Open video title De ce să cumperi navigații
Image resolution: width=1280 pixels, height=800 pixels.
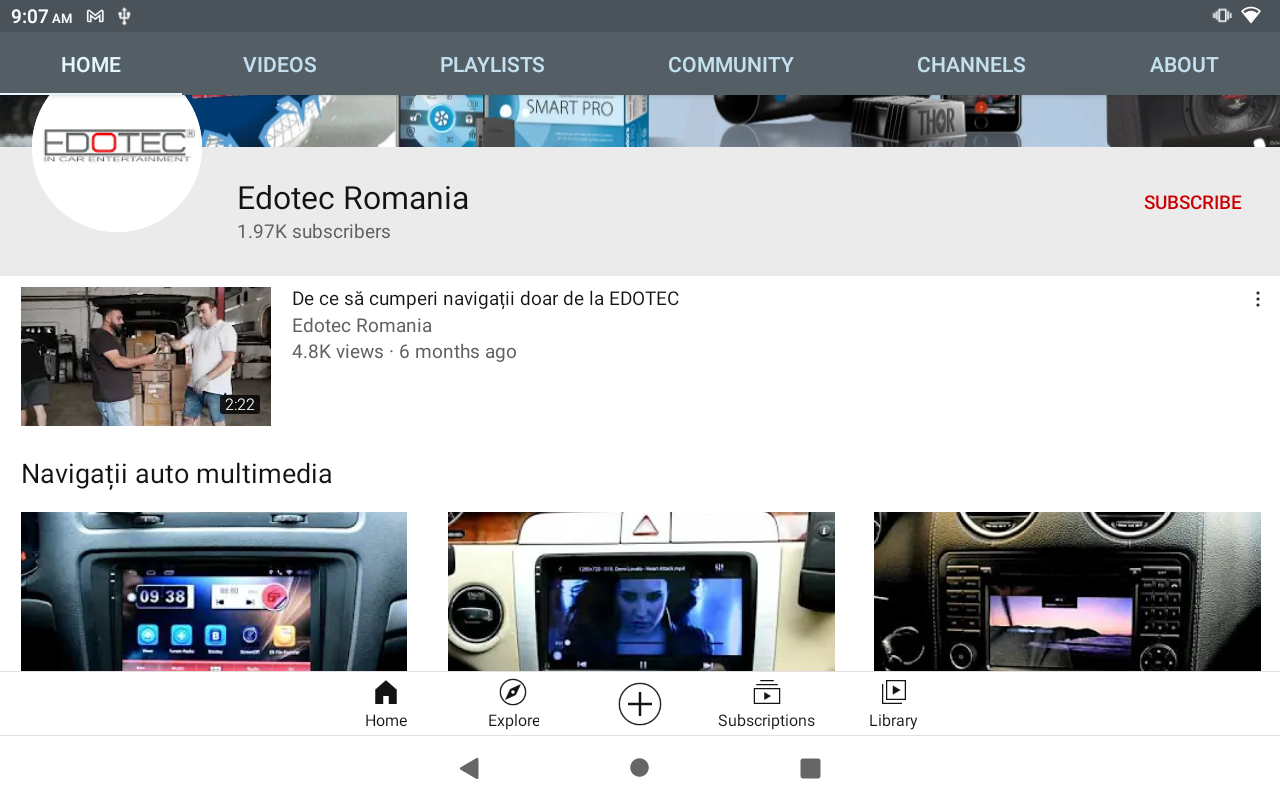485,299
